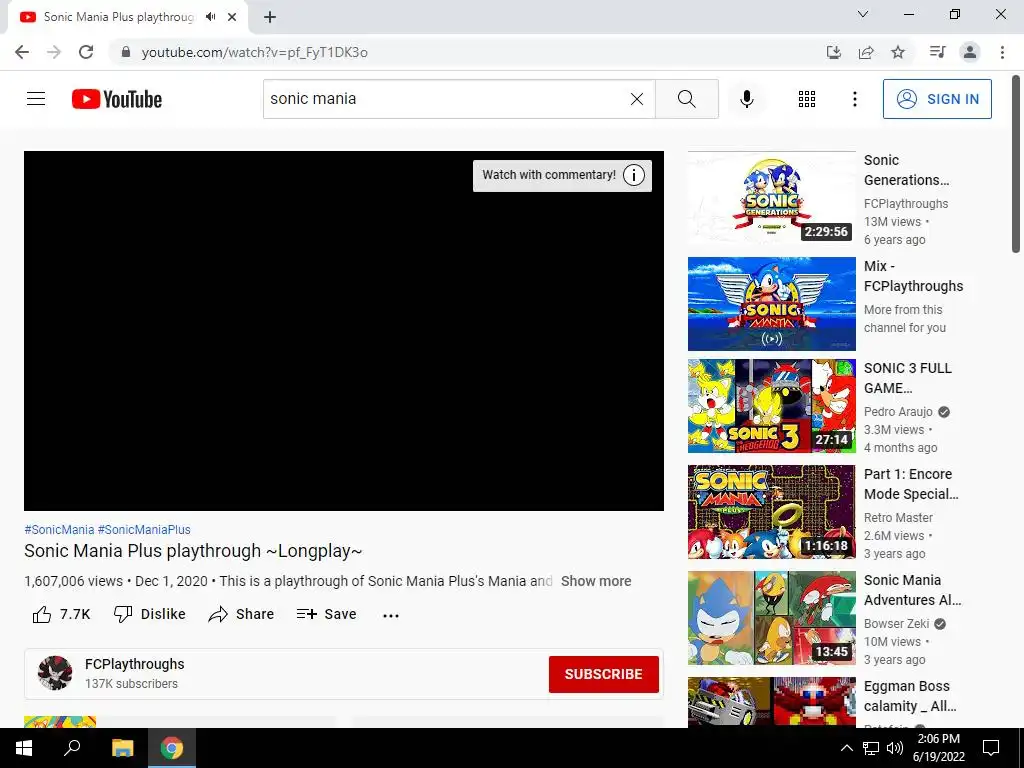Open YouTube settings three-dot menu
1024x768 pixels.
point(854,99)
